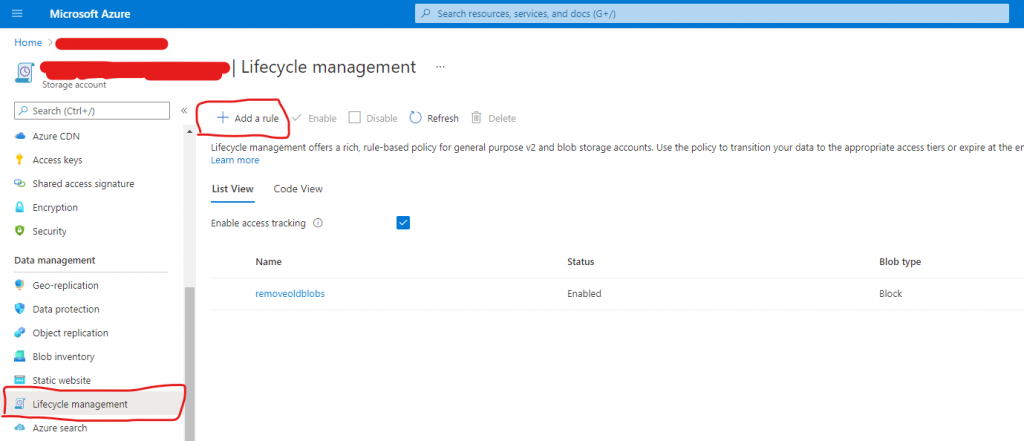Click the Delete trash can icon
This screenshot has width=1024, height=441.
point(477,118)
